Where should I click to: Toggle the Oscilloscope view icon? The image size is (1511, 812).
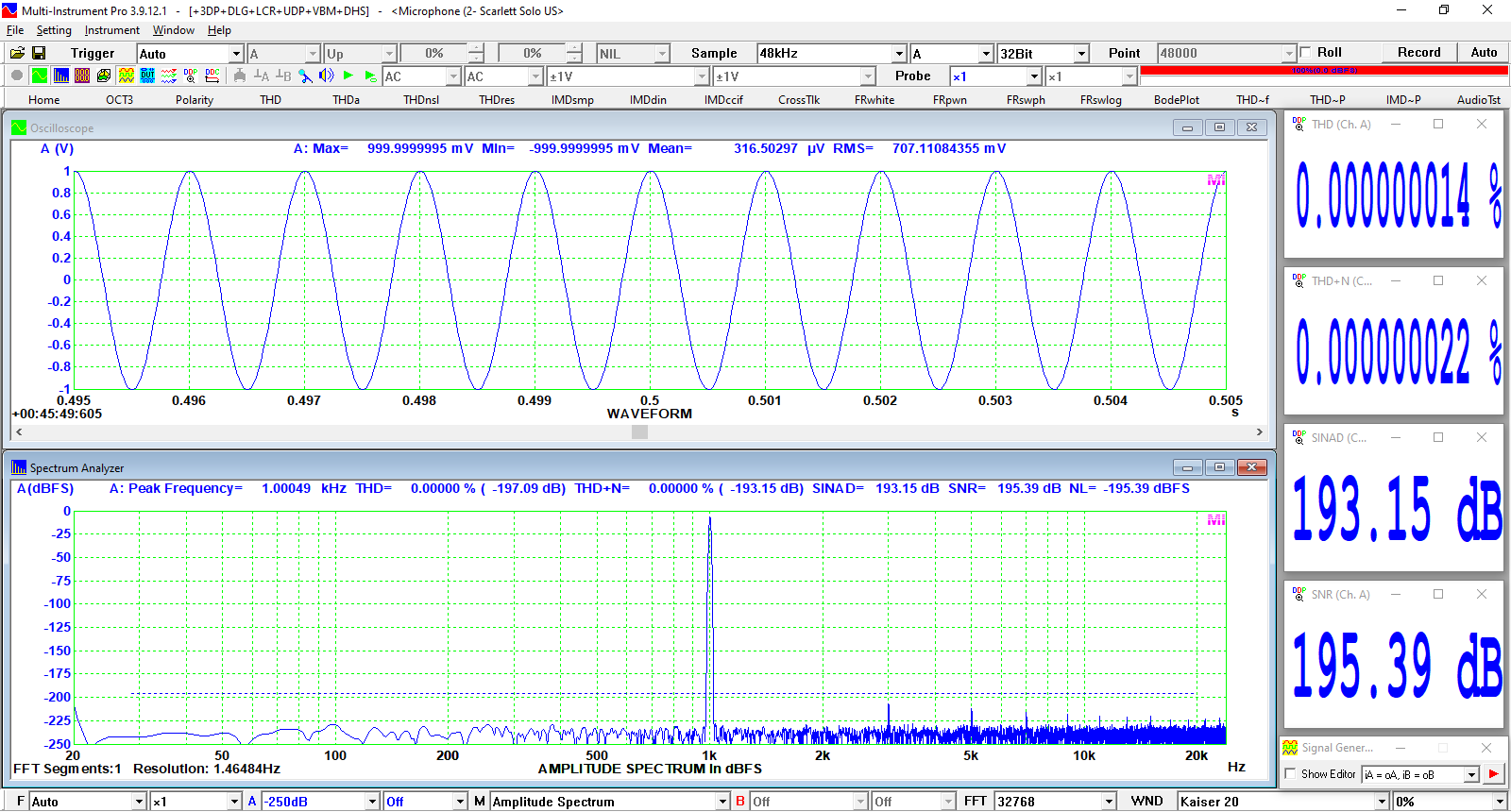tap(39, 76)
